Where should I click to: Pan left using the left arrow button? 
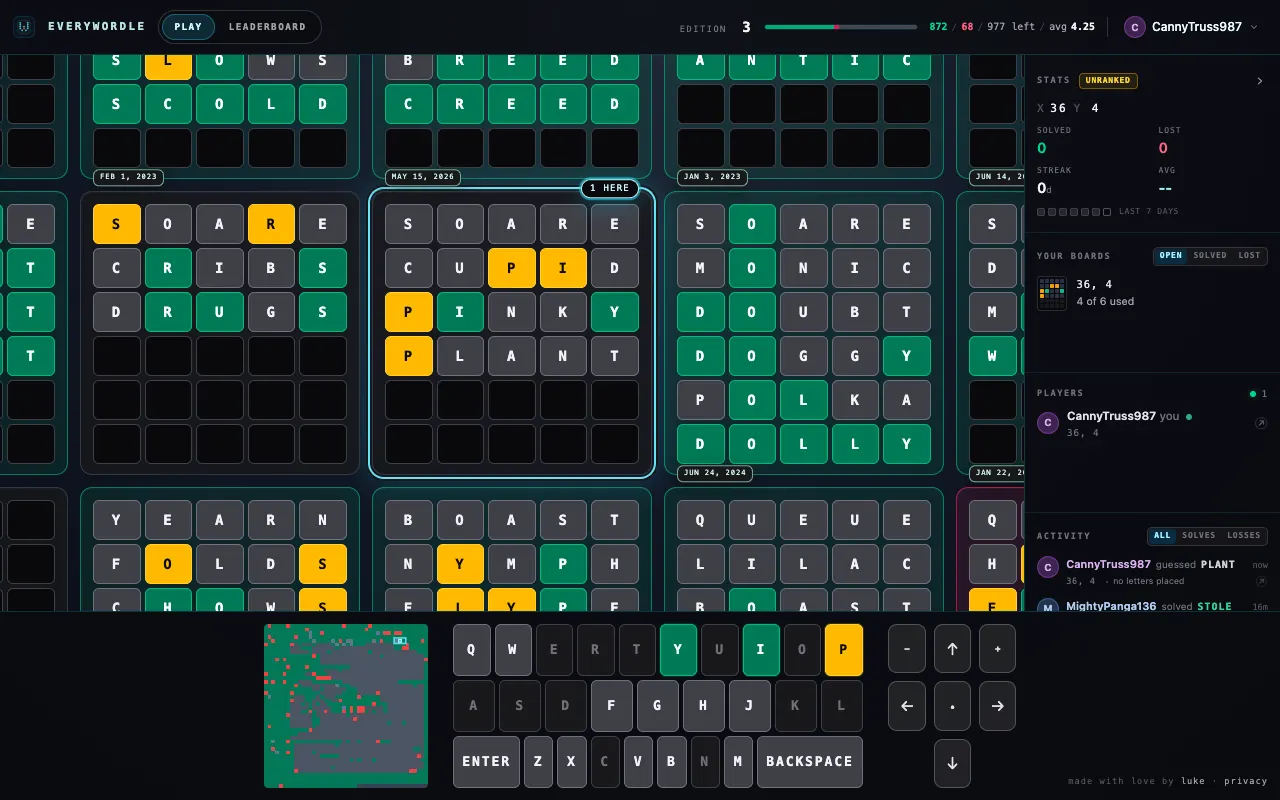click(x=907, y=706)
